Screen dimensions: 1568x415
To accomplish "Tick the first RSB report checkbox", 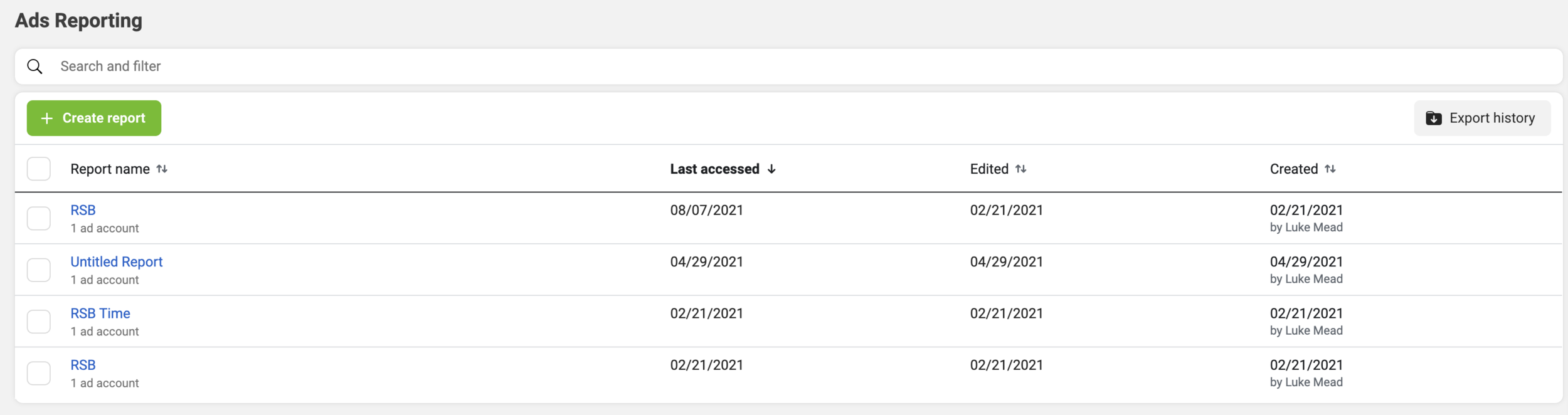I will click(x=39, y=219).
